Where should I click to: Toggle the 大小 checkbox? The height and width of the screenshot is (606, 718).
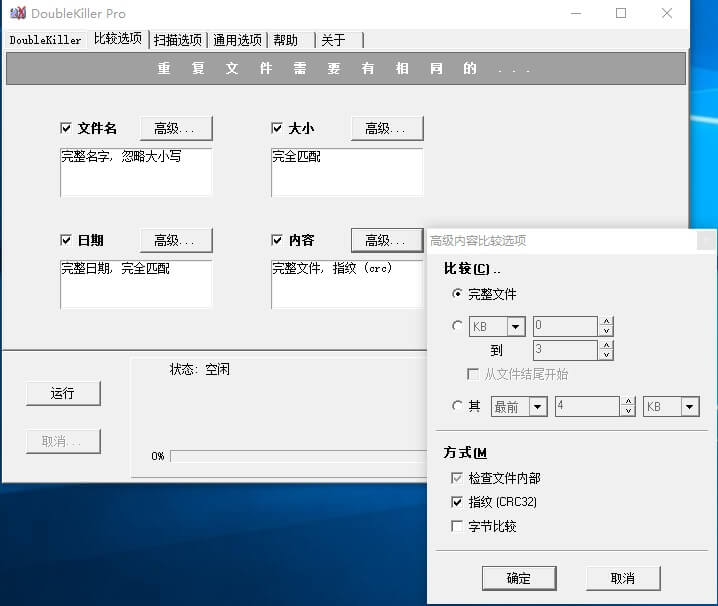click(x=277, y=128)
